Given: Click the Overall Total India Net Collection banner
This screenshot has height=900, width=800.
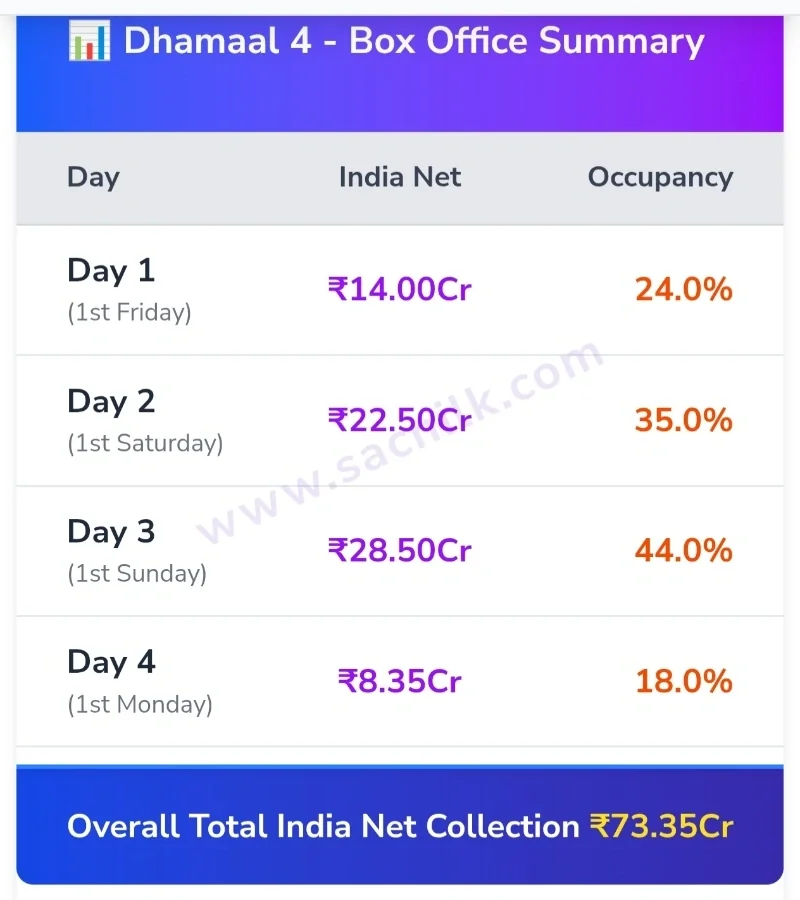Looking at the screenshot, I should click(x=400, y=825).
